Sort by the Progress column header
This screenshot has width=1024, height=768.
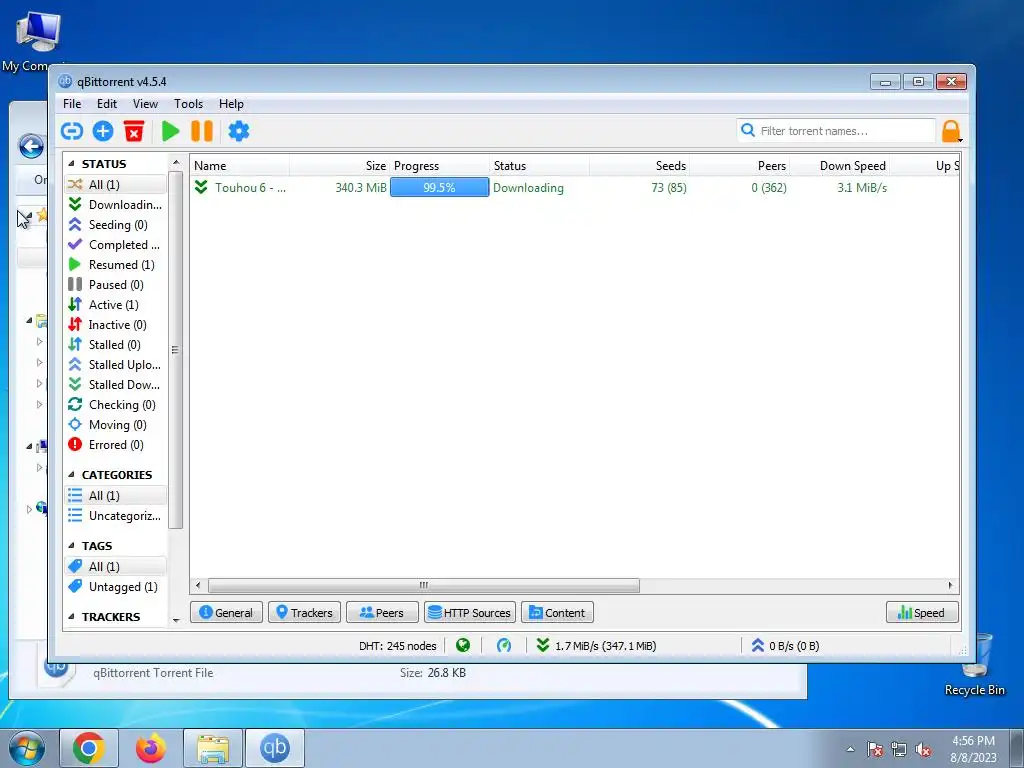440,166
